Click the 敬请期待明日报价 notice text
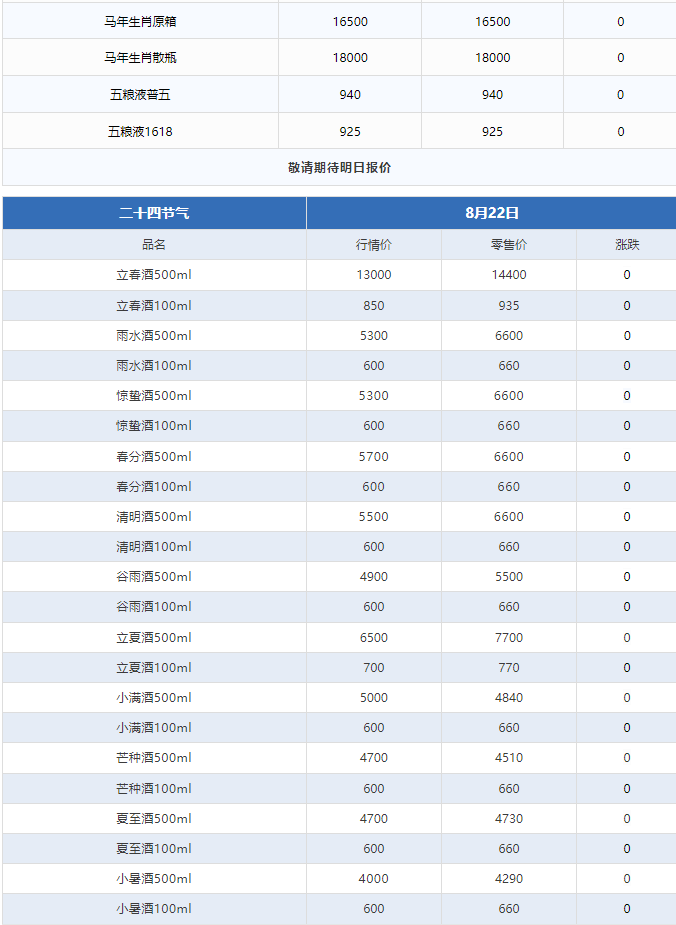 (339, 168)
